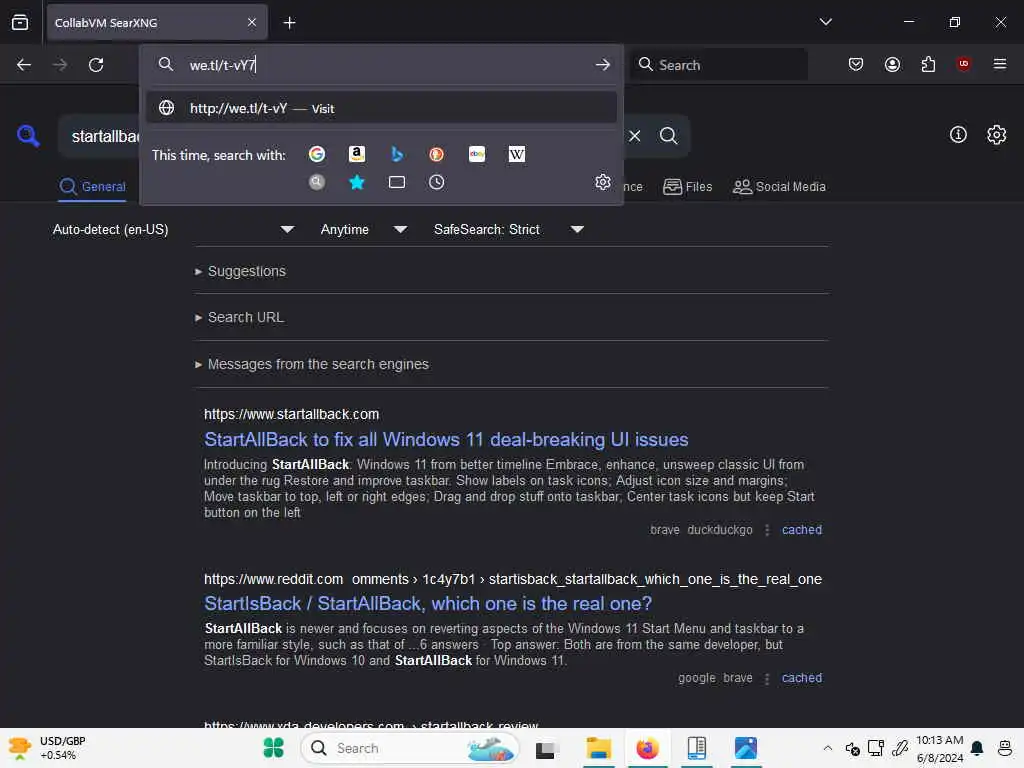Open the Anytime time range dropdown
Screen dimensions: 1024x768
(363, 229)
